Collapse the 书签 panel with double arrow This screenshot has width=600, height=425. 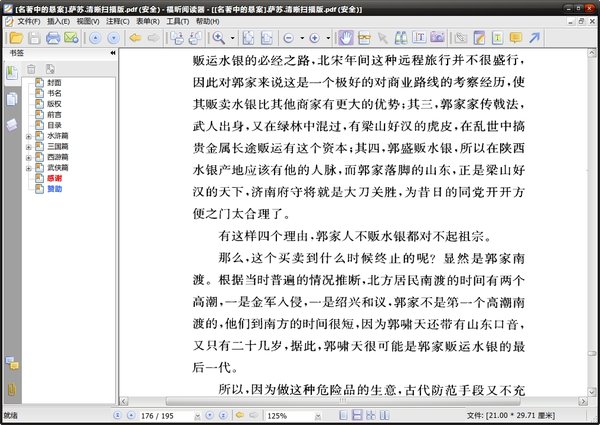coord(113,53)
